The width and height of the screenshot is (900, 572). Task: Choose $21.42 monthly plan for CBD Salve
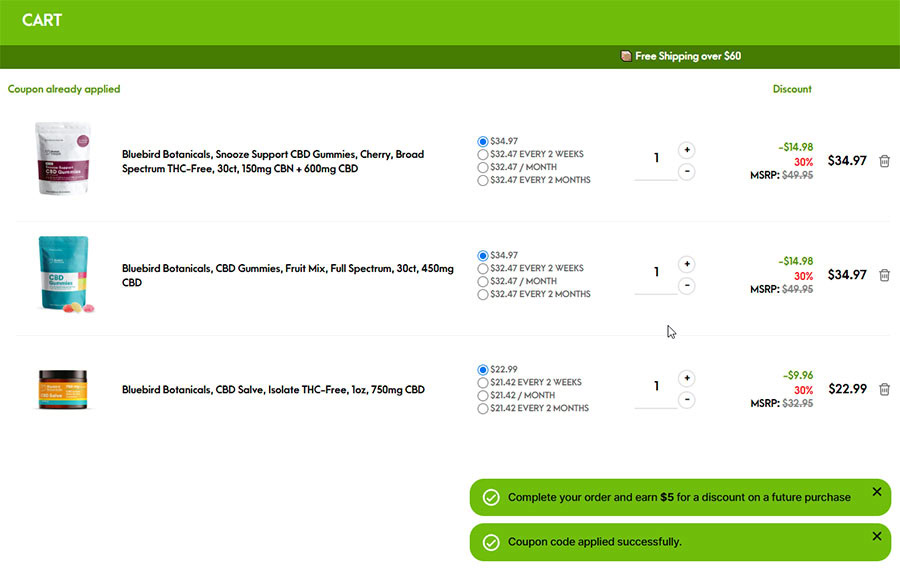pyautogui.click(x=483, y=396)
